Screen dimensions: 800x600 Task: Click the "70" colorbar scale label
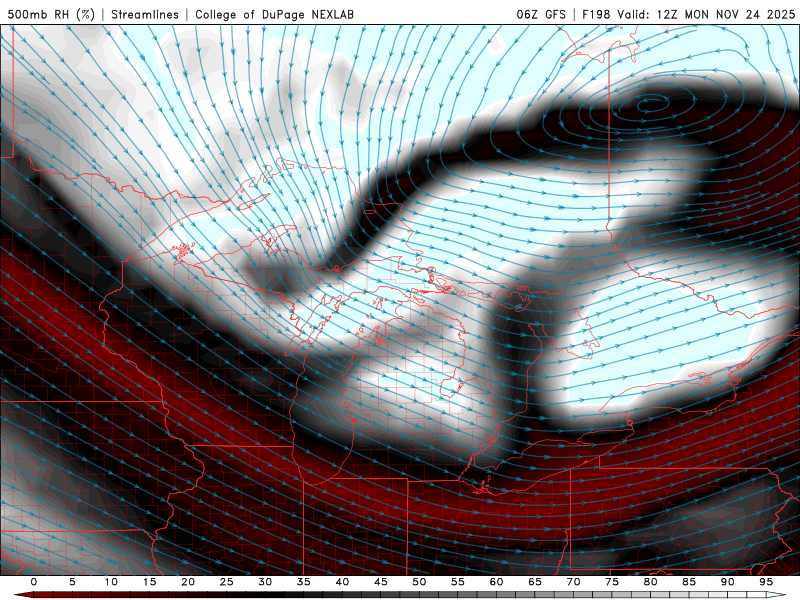pyautogui.click(x=573, y=582)
